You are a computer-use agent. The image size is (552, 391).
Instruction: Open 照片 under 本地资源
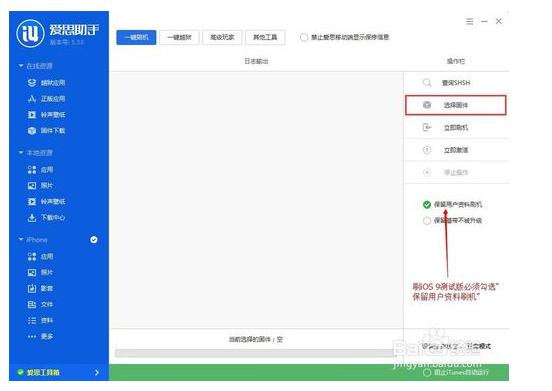(40, 185)
